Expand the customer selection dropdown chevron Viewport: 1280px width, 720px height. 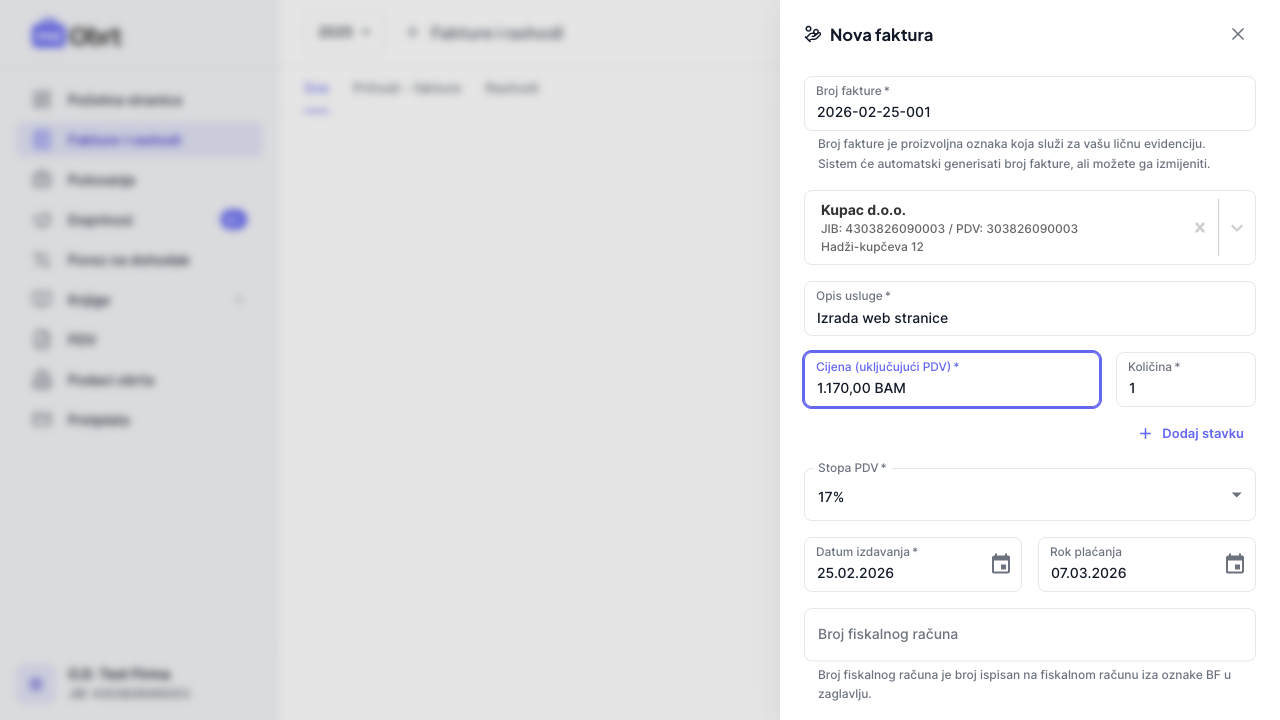[x=1237, y=228]
